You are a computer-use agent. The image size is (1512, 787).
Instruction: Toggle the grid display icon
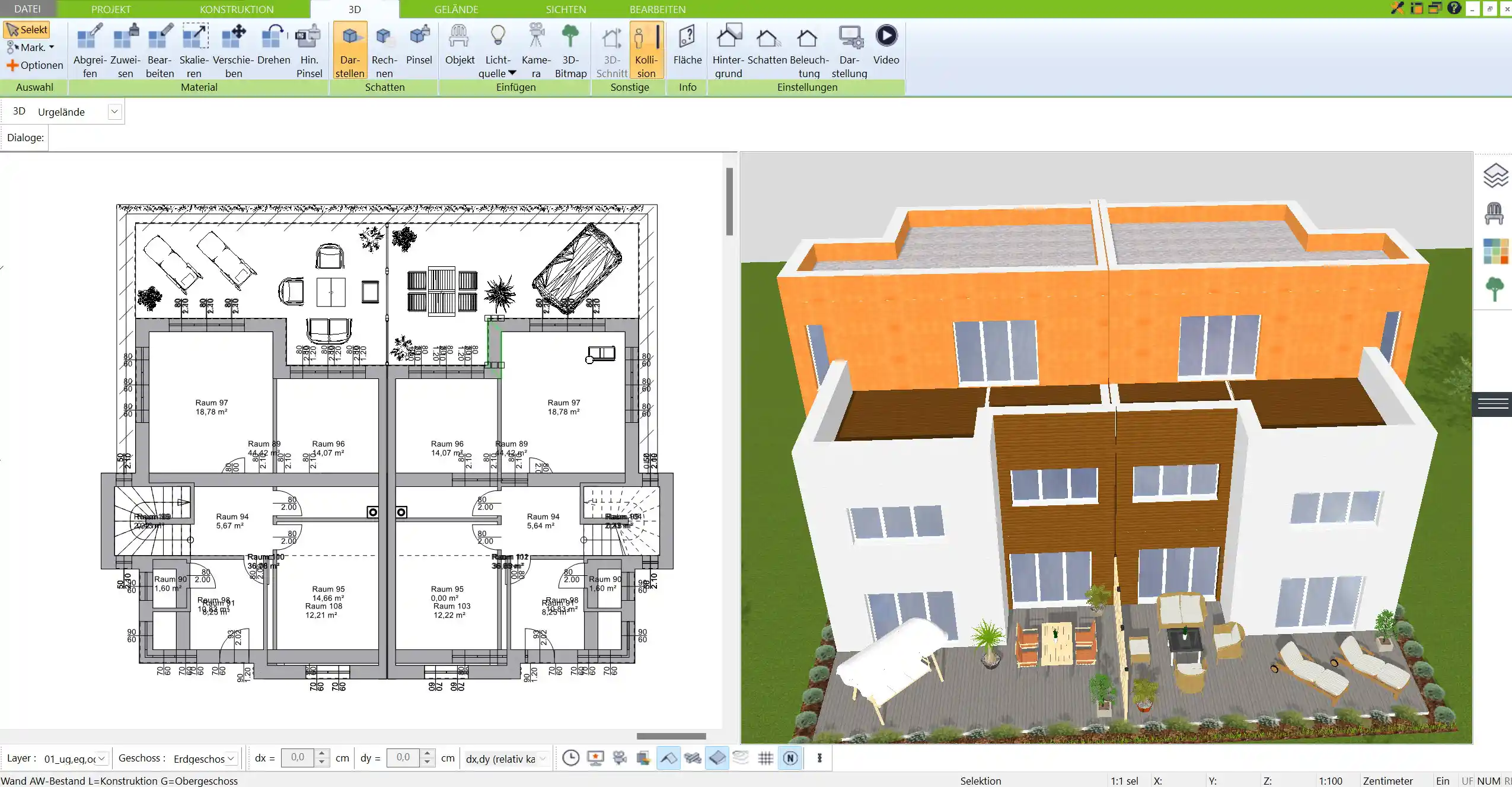pyautogui.click(x=765, y=758)
